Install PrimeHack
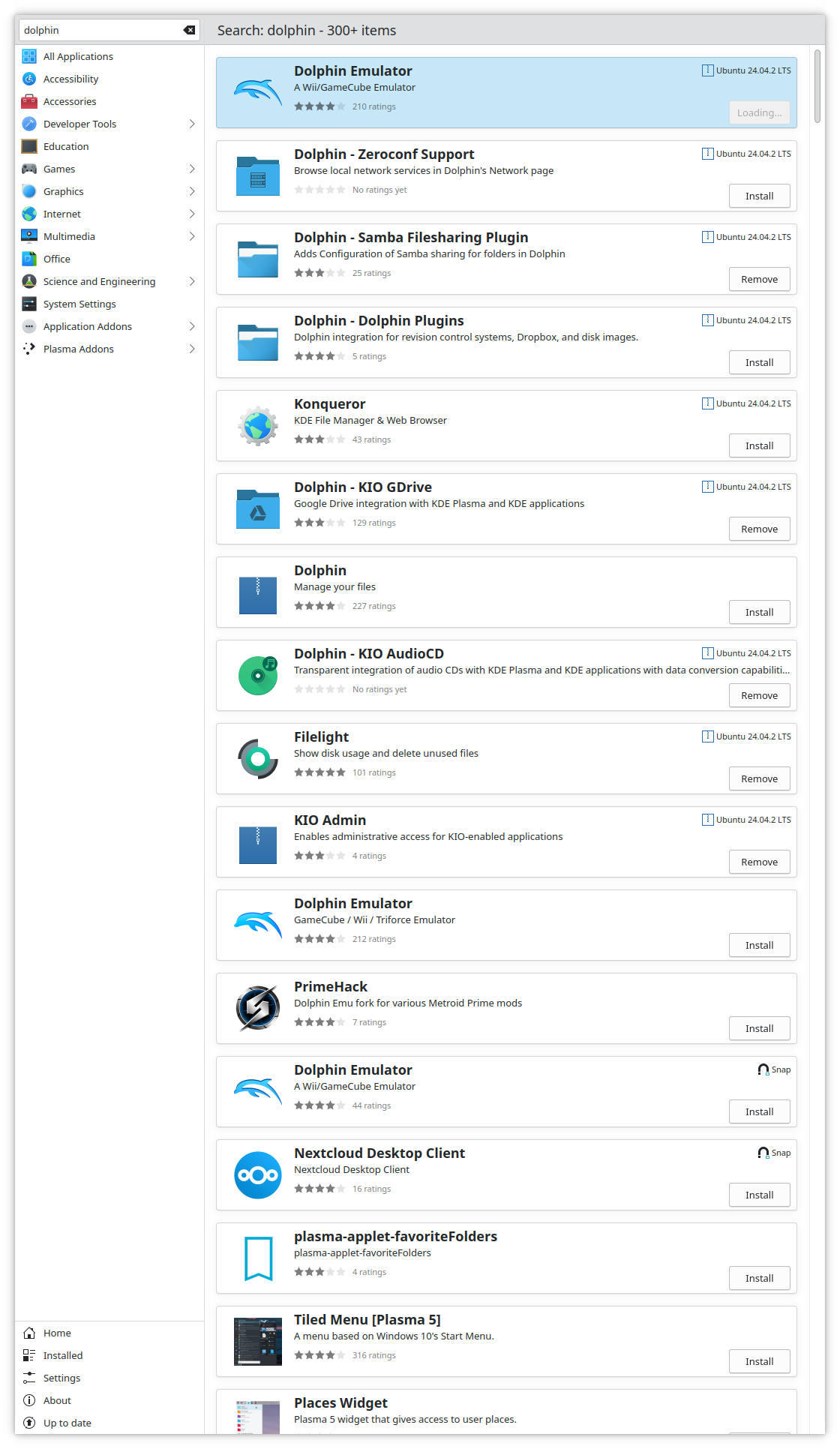 pyautogui.click(x=760, y=1028)
